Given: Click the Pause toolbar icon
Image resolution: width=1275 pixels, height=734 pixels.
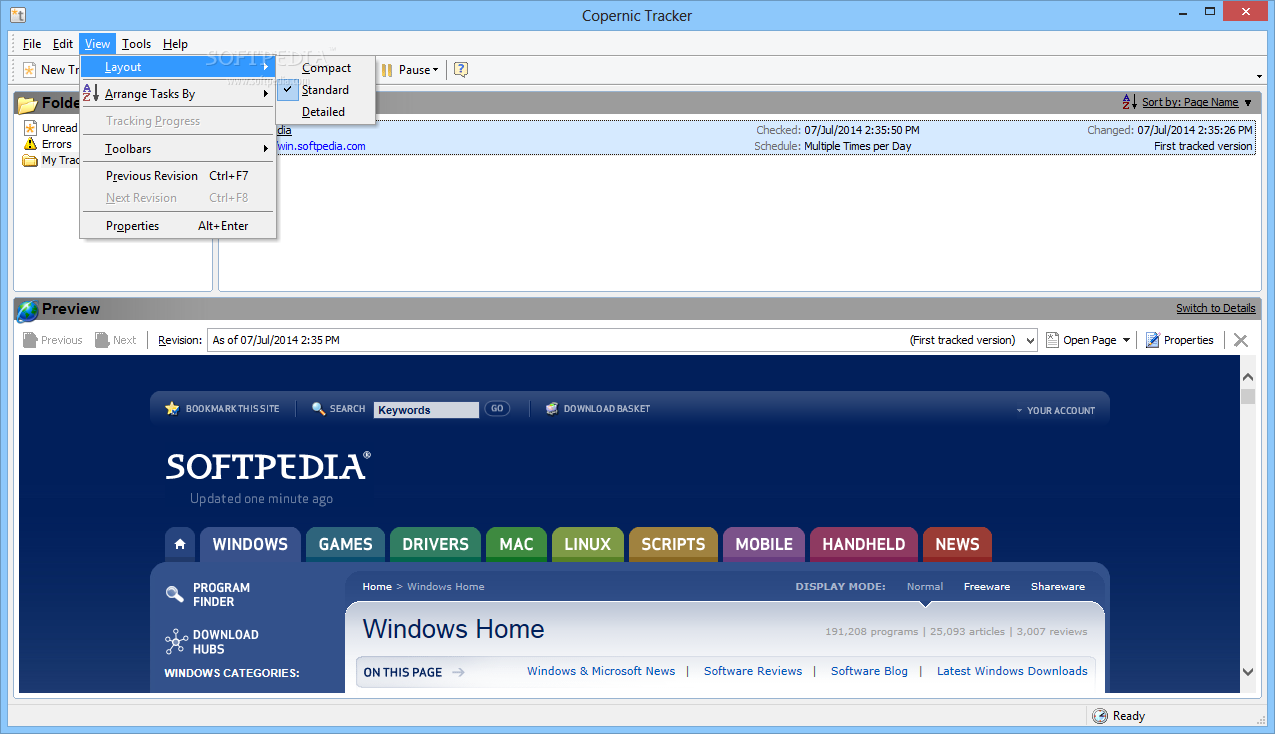Looking at the screenshot, I should 386,70.
